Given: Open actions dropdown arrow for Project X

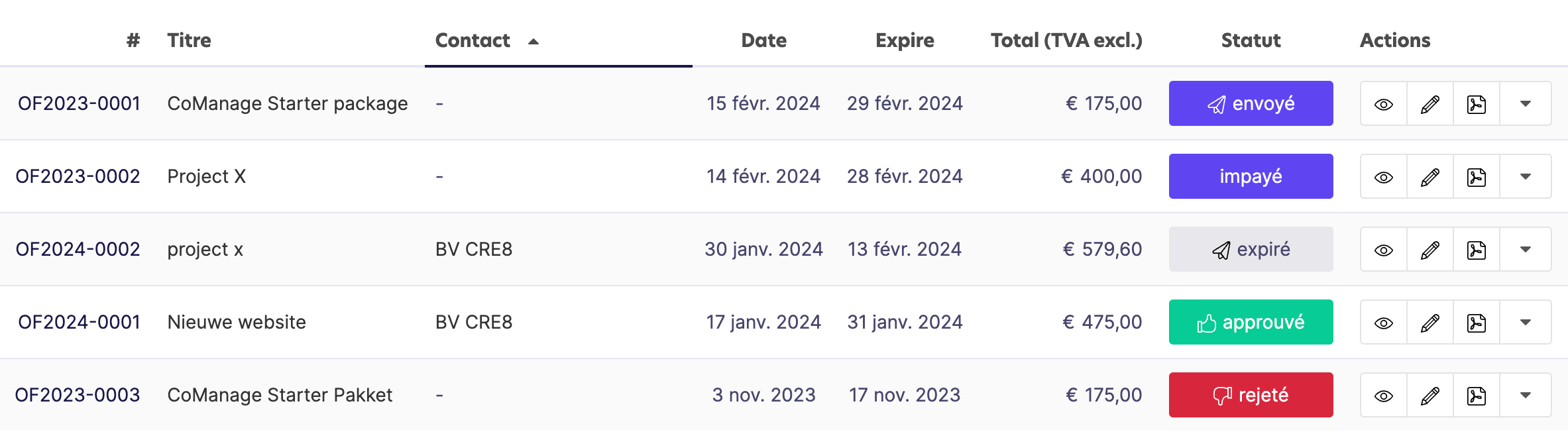Looking at the screenshot, I should coord(1526,177).
